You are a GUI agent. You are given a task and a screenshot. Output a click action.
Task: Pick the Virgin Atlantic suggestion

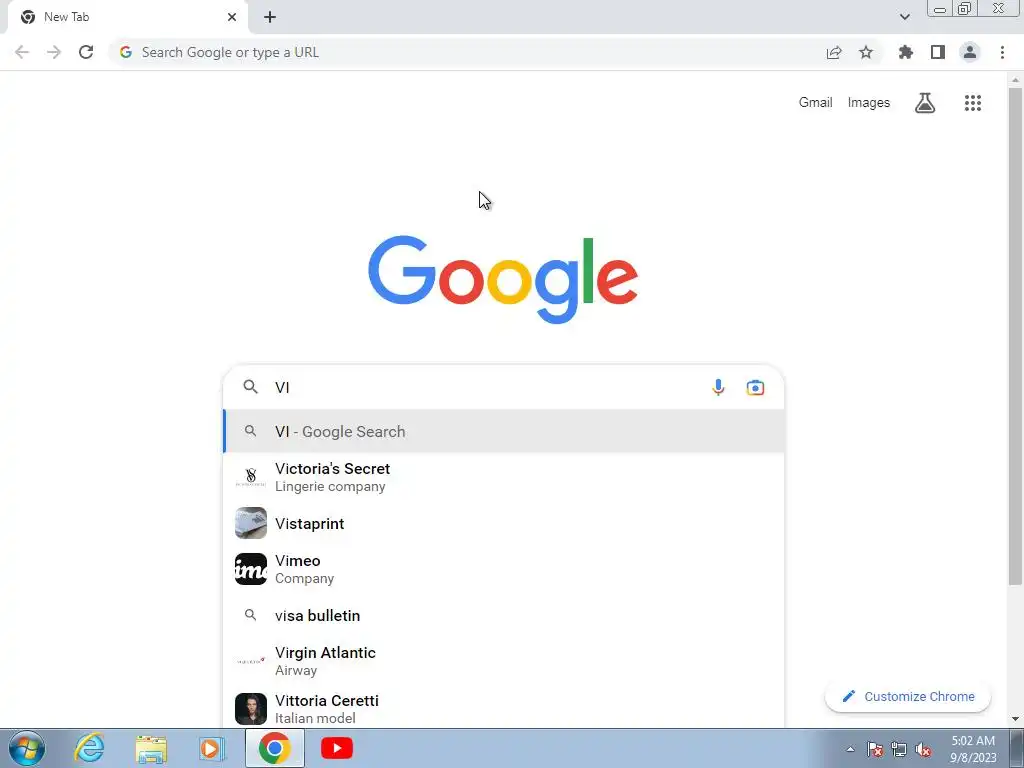point(504,661)
